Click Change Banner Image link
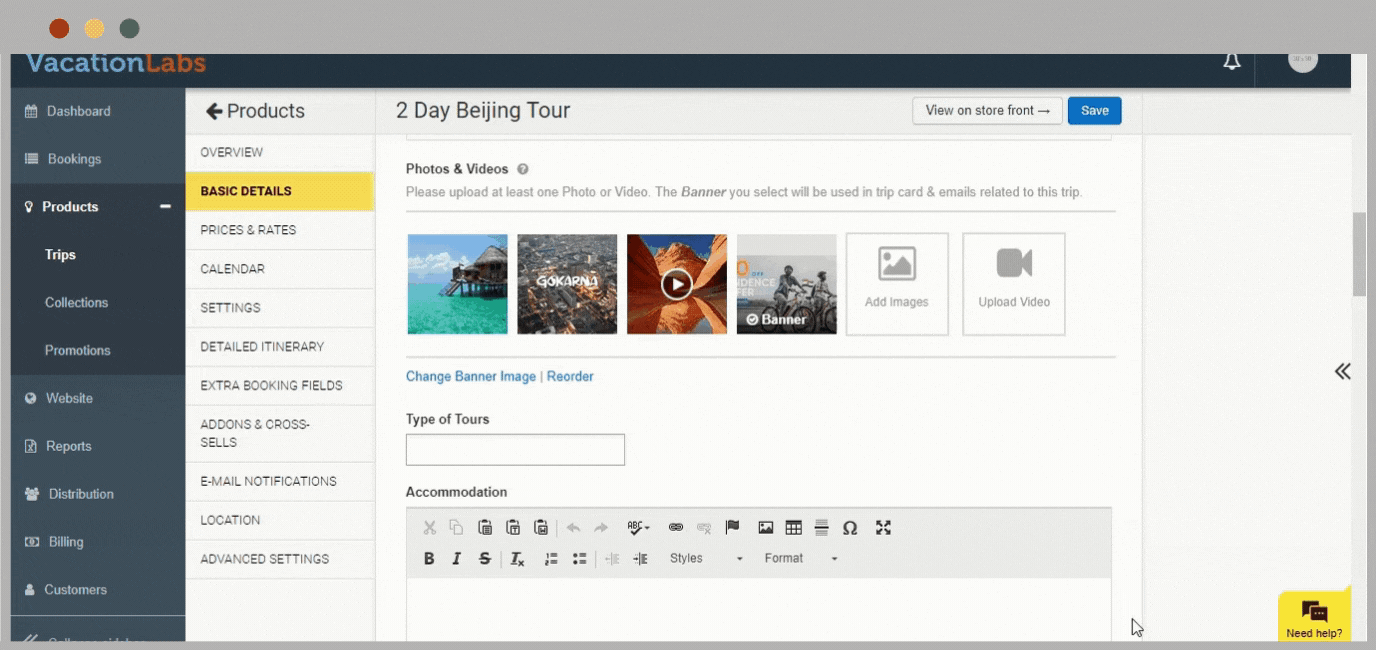 tap(470, 377)
